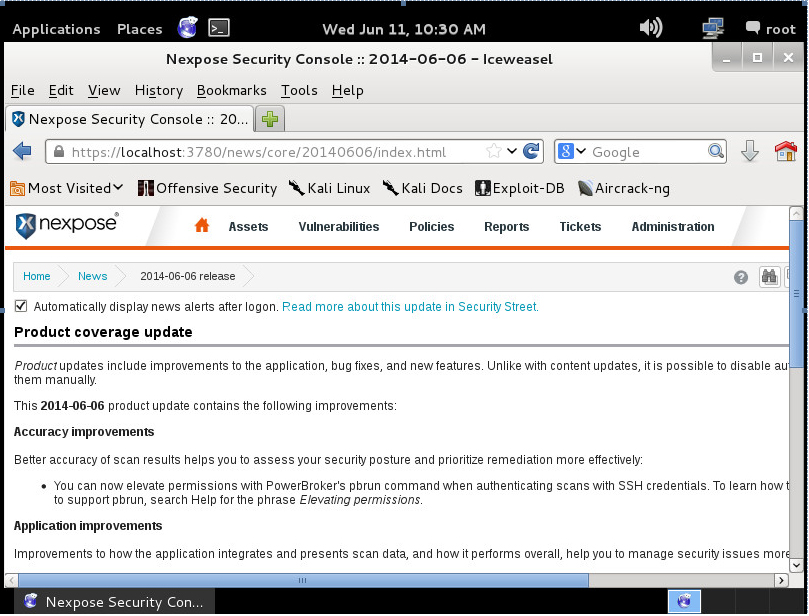Open the browser downloads arrow icon
This screenshot has height=616, width=809.
[x=750, y=152]
